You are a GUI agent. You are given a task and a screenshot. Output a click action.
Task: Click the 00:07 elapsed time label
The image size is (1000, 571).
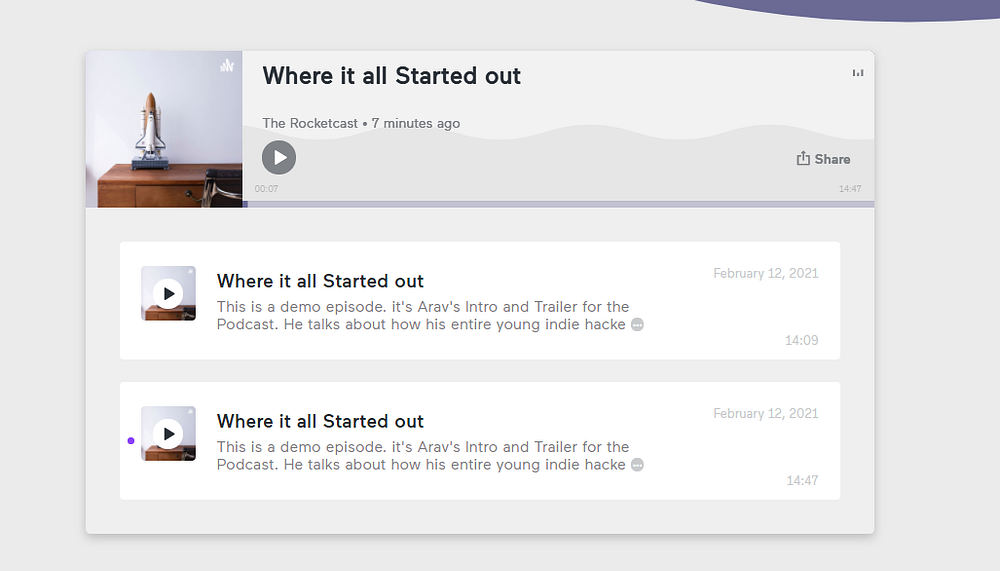click(267, 189)
